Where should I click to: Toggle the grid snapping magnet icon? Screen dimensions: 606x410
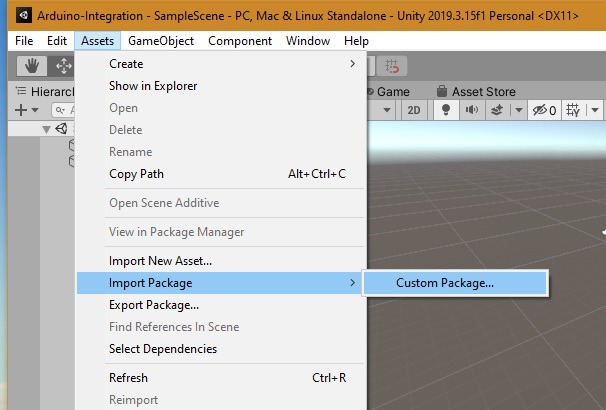392,66
